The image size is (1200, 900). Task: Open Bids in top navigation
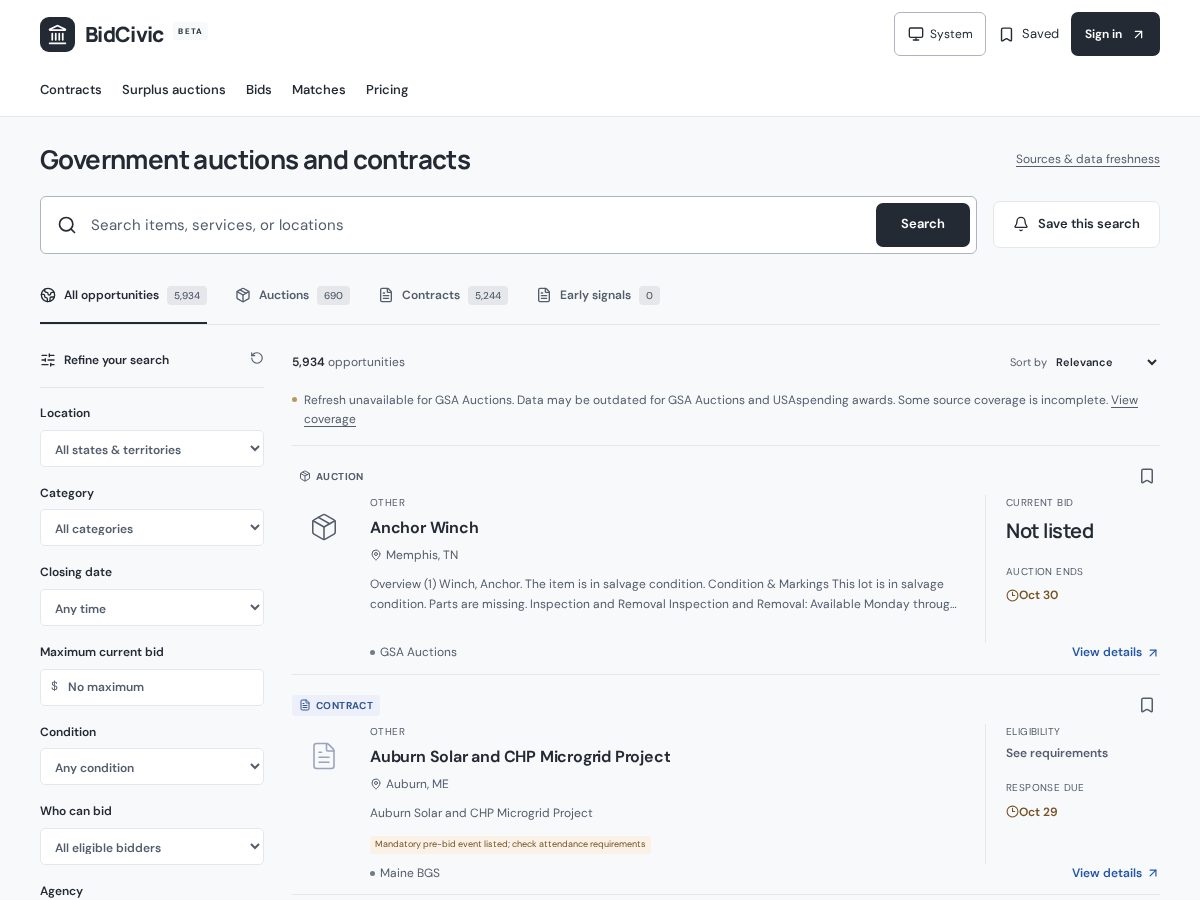click(x=259, y=90)
